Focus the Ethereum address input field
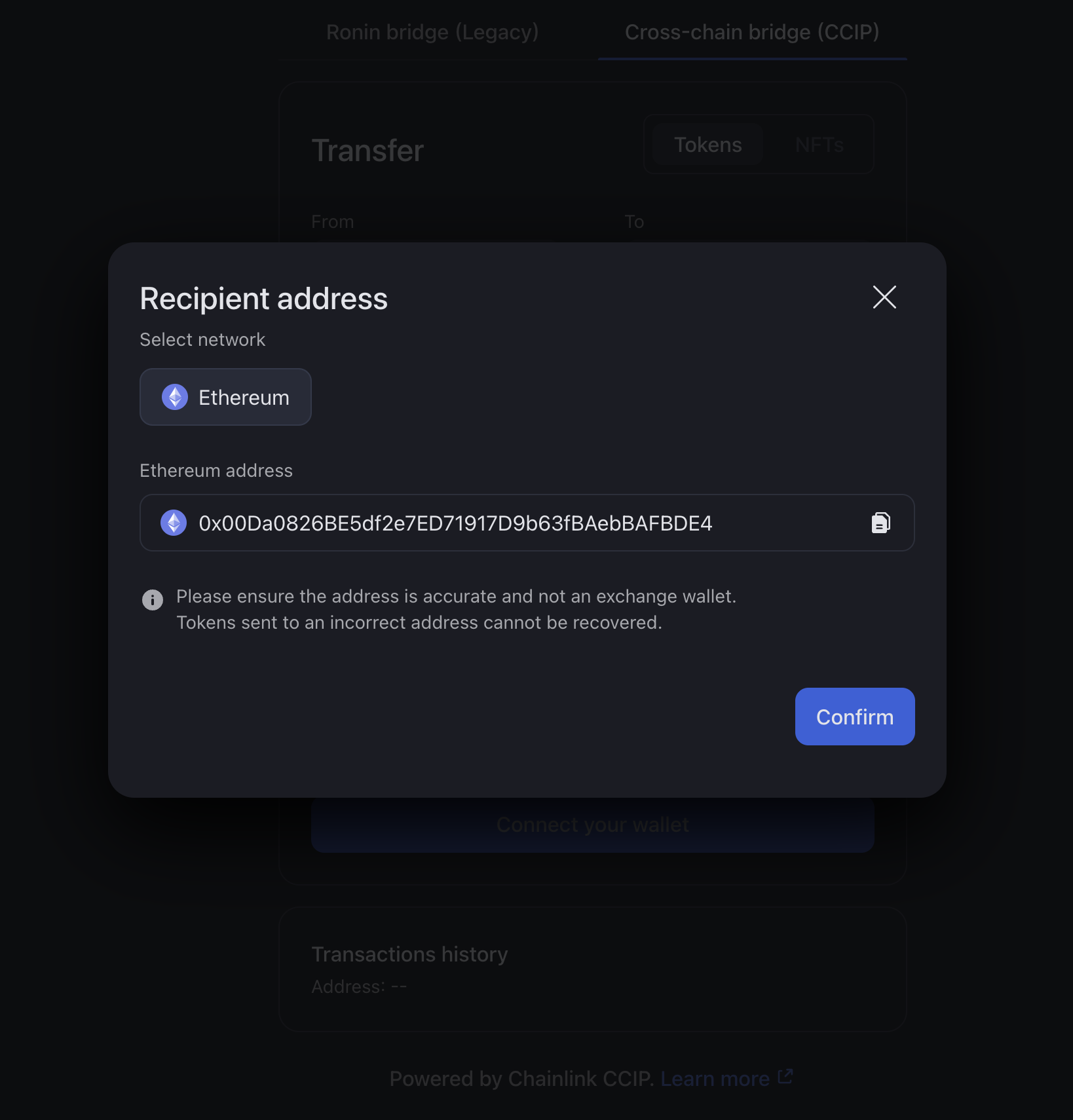 click(x=459, y=523)
